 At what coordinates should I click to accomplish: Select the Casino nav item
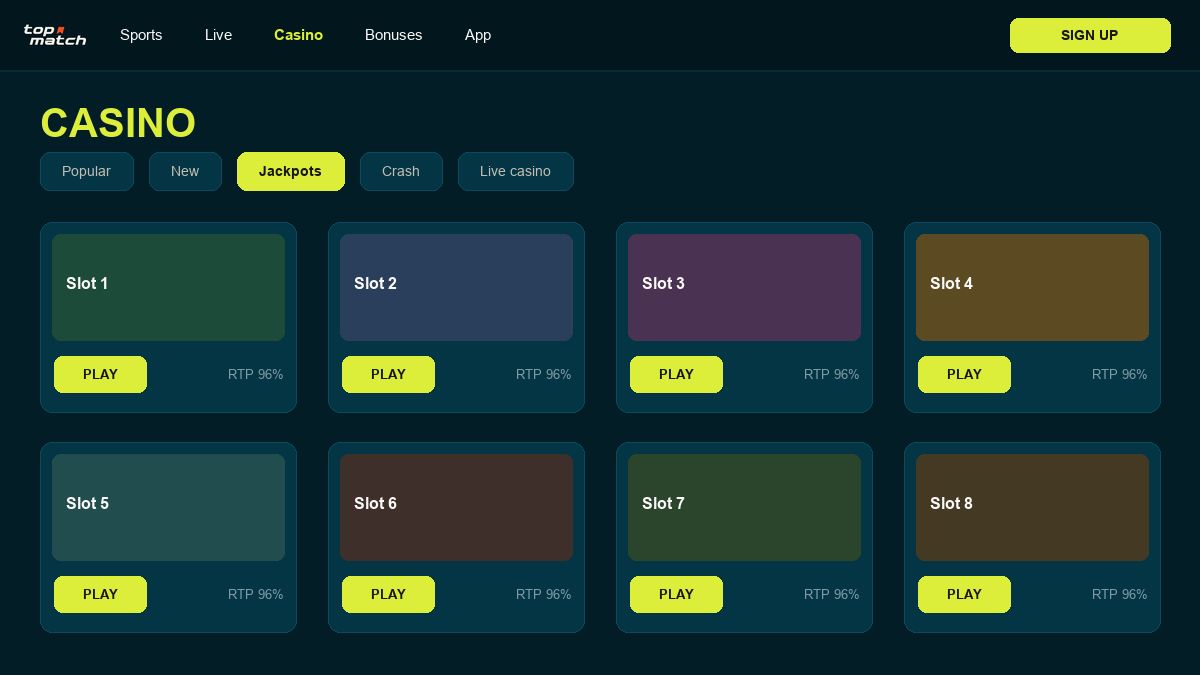point(298,35)
